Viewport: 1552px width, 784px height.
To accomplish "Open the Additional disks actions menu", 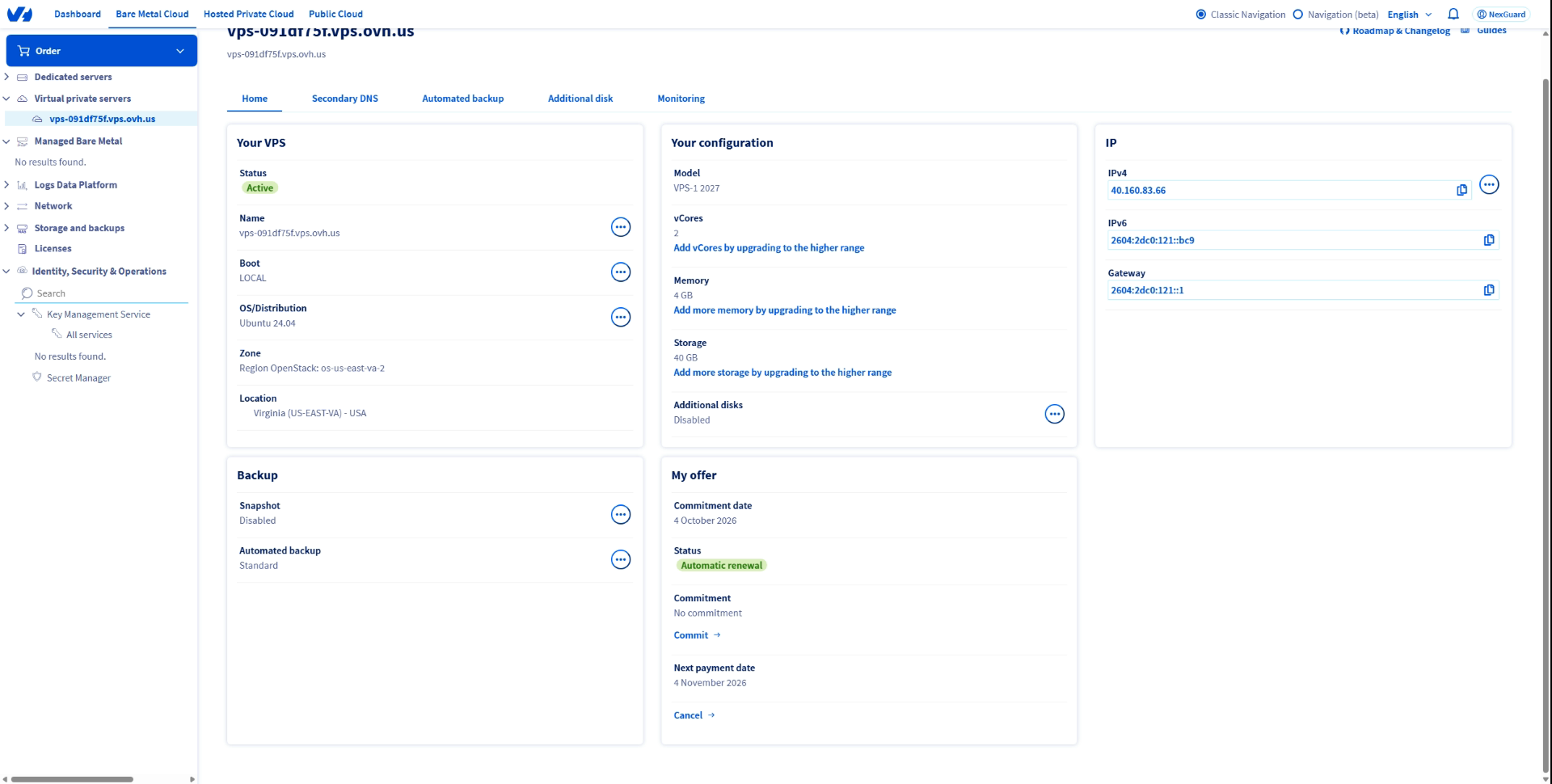I will (x=1055, y=414).
